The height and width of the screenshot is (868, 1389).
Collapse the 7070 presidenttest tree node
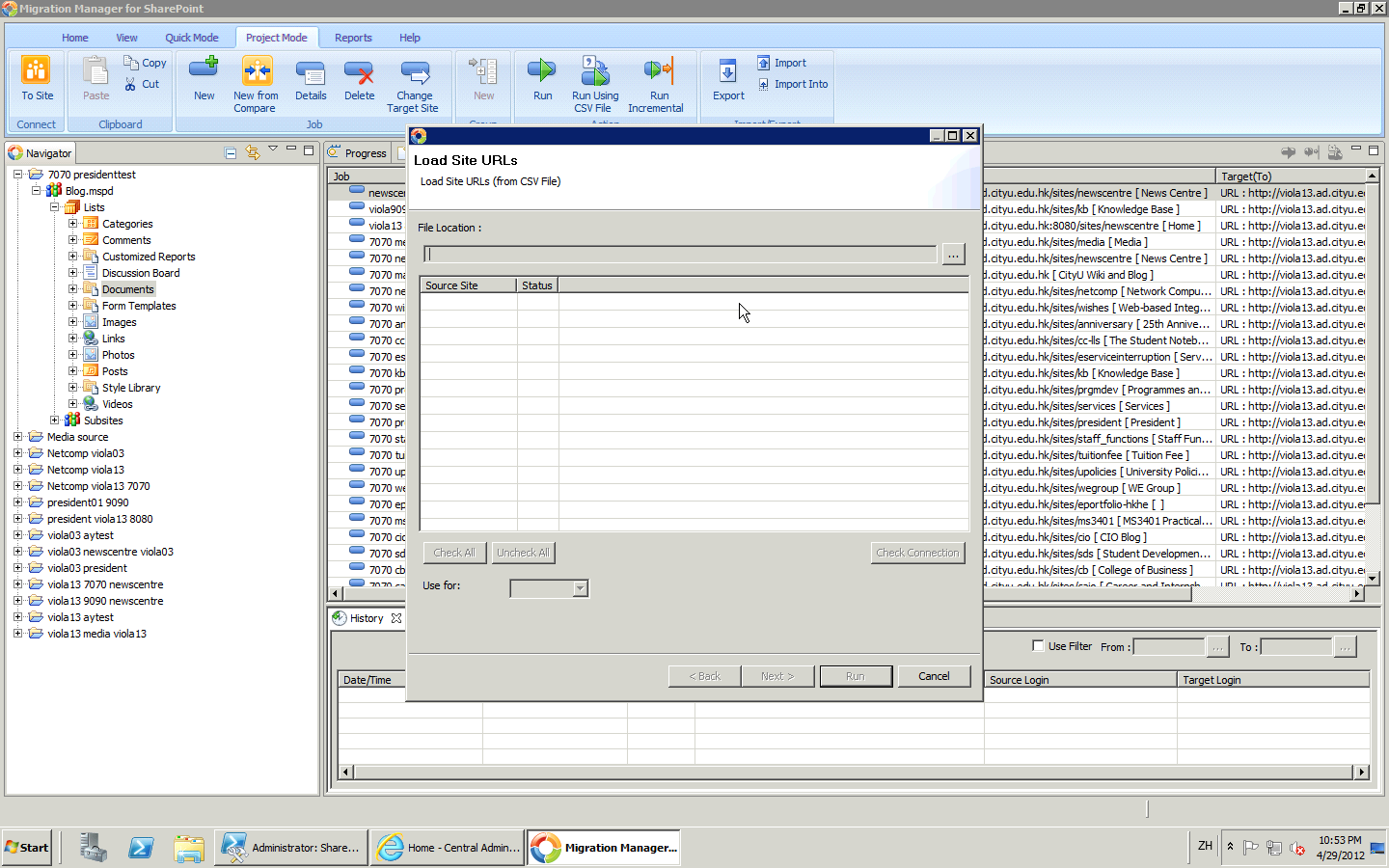pyautogui.click(x=18, y=175)
